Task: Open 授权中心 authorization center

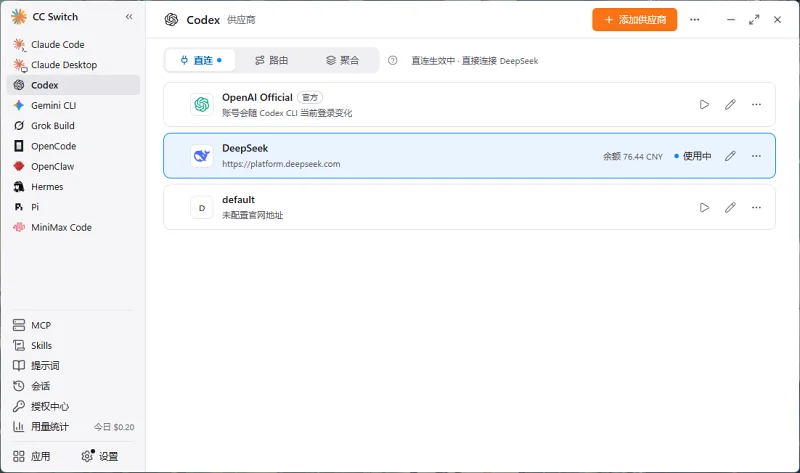Action: point(73,407)
